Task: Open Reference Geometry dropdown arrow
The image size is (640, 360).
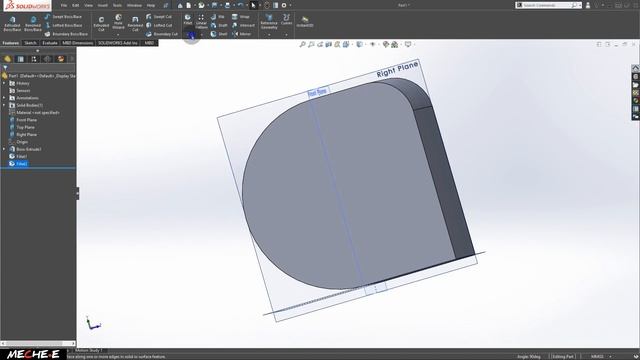Action: [x=269, y=34]
